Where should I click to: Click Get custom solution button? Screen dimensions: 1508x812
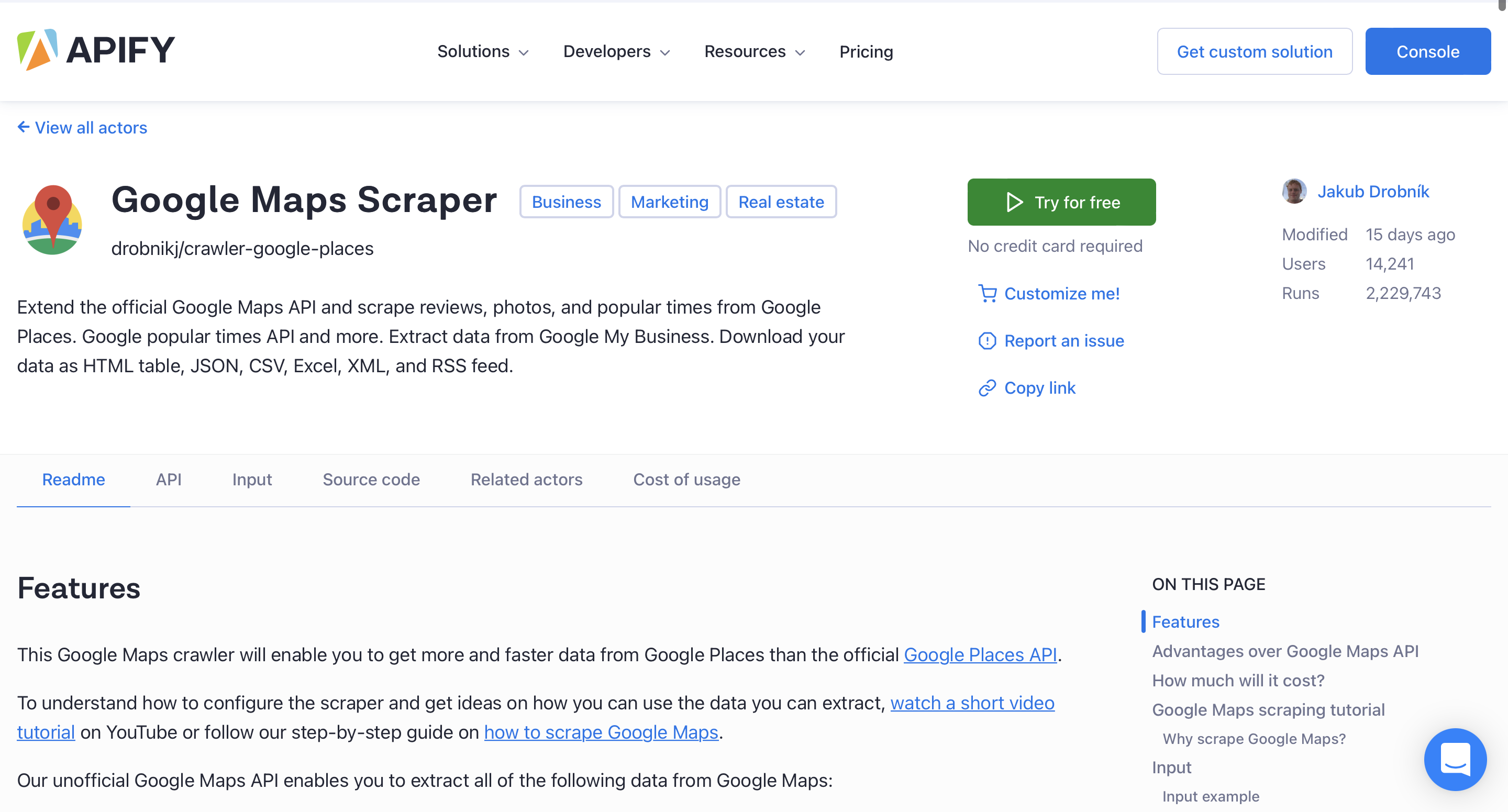tap(1255, 51)
